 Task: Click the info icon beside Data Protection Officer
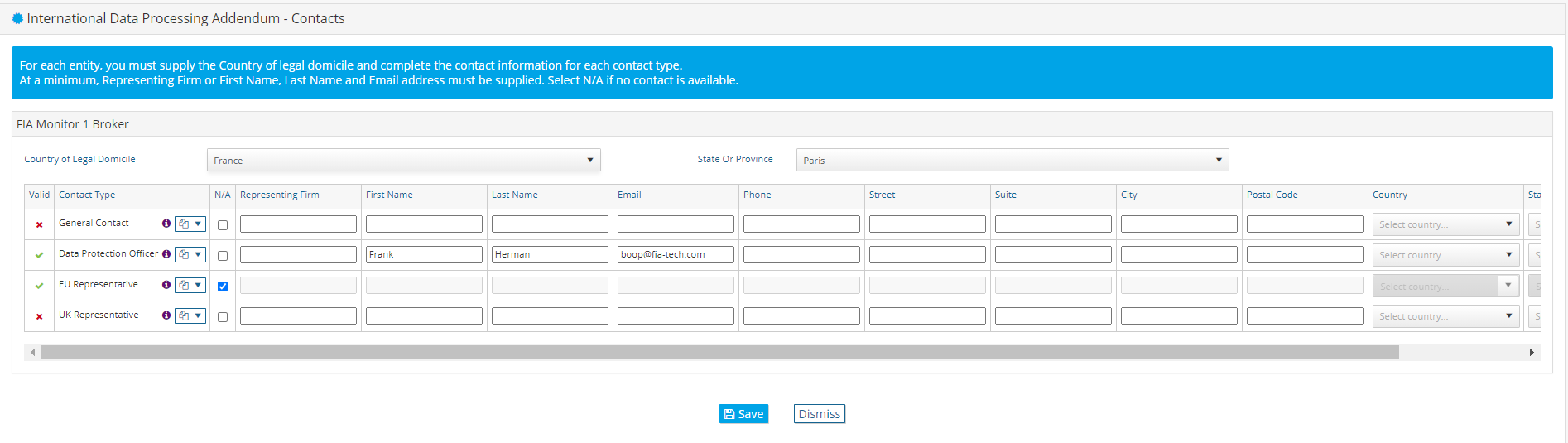point(166,254)
